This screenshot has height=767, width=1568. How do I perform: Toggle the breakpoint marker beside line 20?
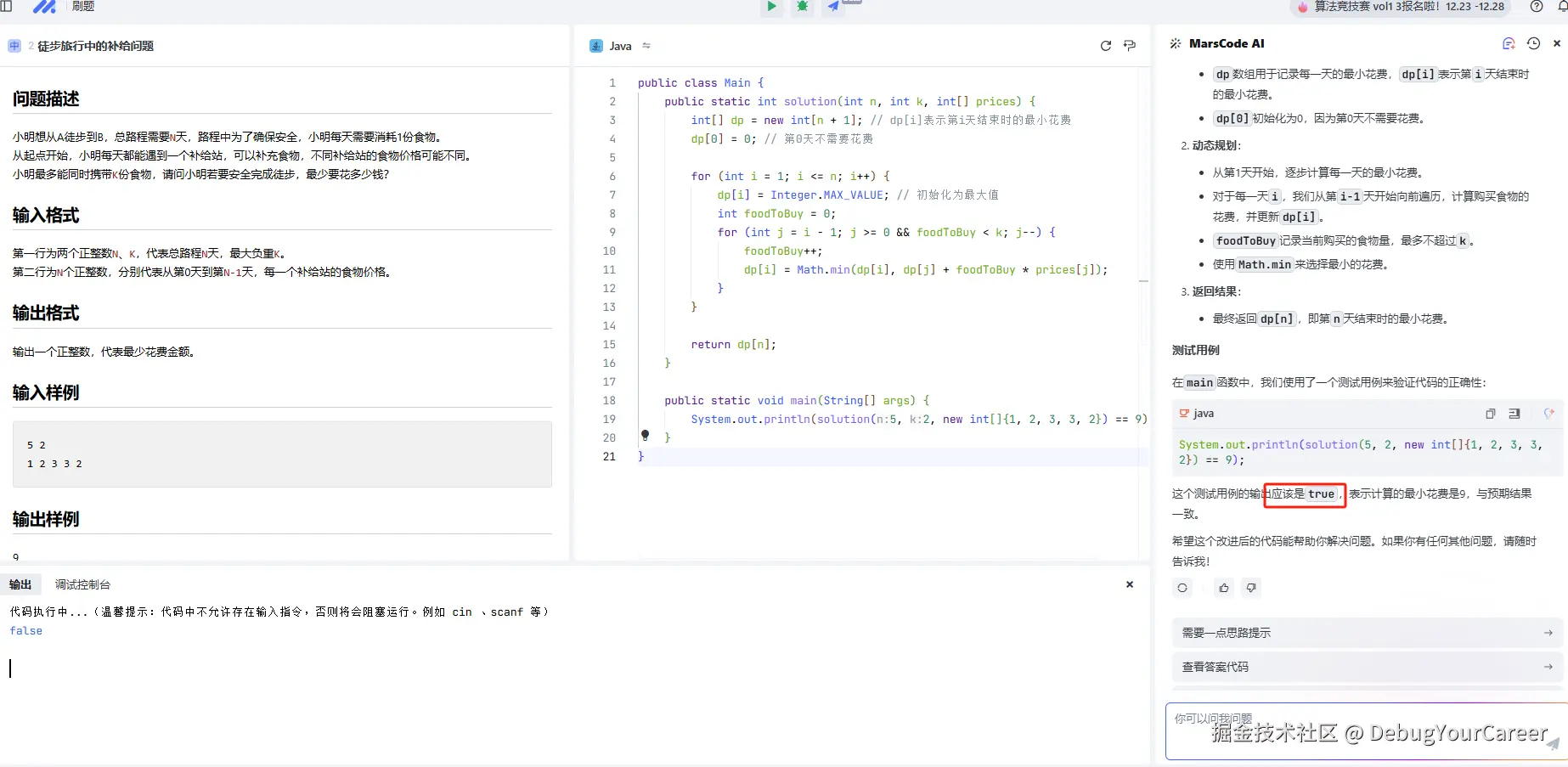tap(645, 436)
